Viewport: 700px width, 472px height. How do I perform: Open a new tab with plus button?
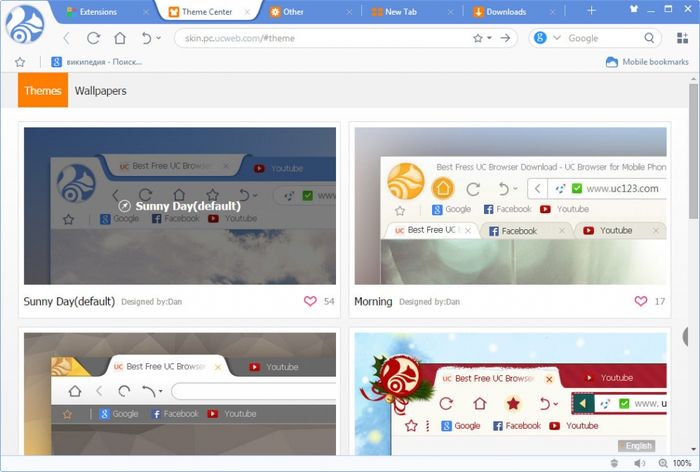pyautogui.click(x=592, y=11)
